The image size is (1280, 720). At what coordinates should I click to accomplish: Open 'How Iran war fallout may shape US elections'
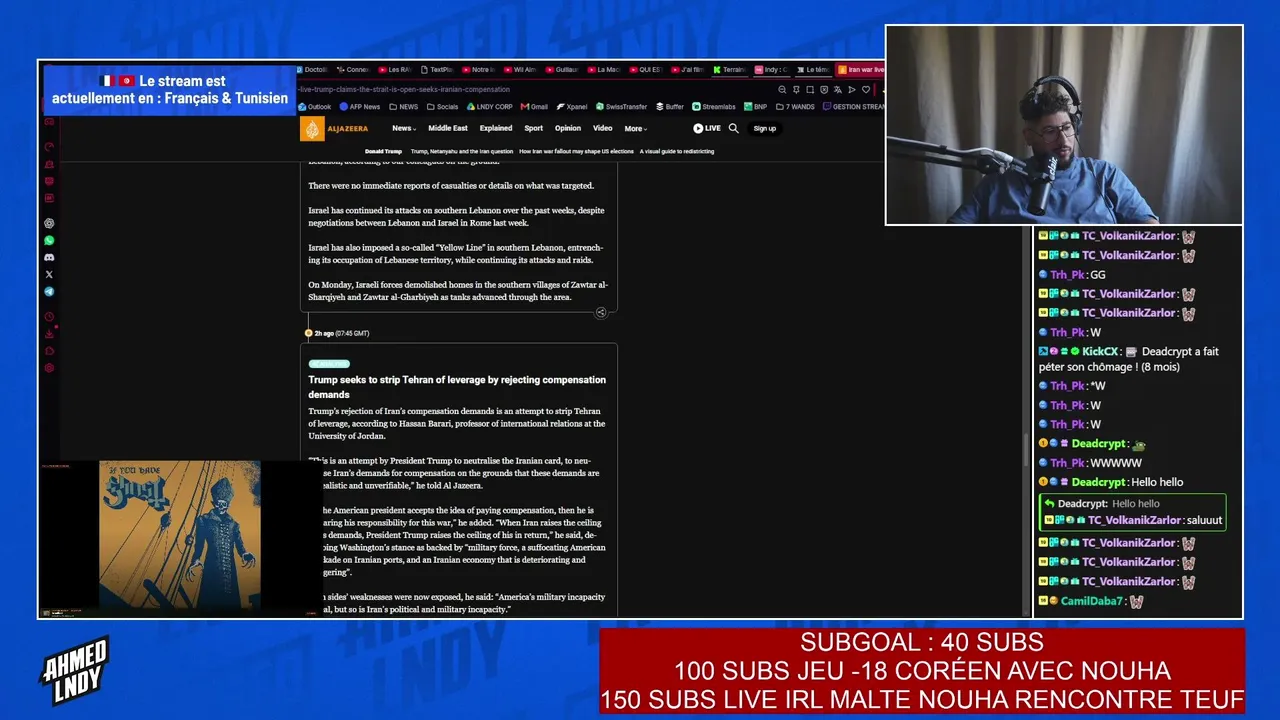point(576,151)
